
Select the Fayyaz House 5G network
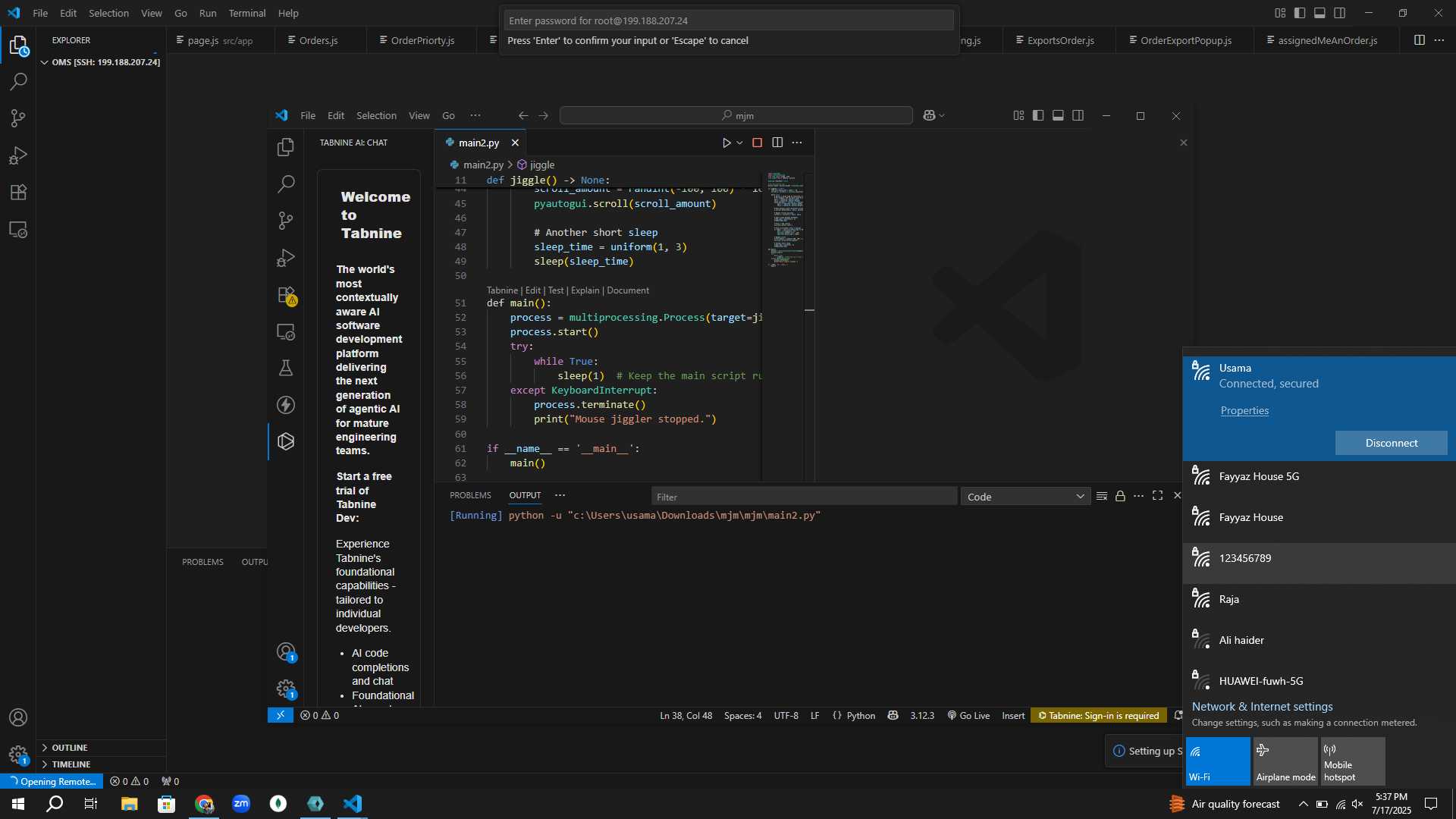[1319, 476]
